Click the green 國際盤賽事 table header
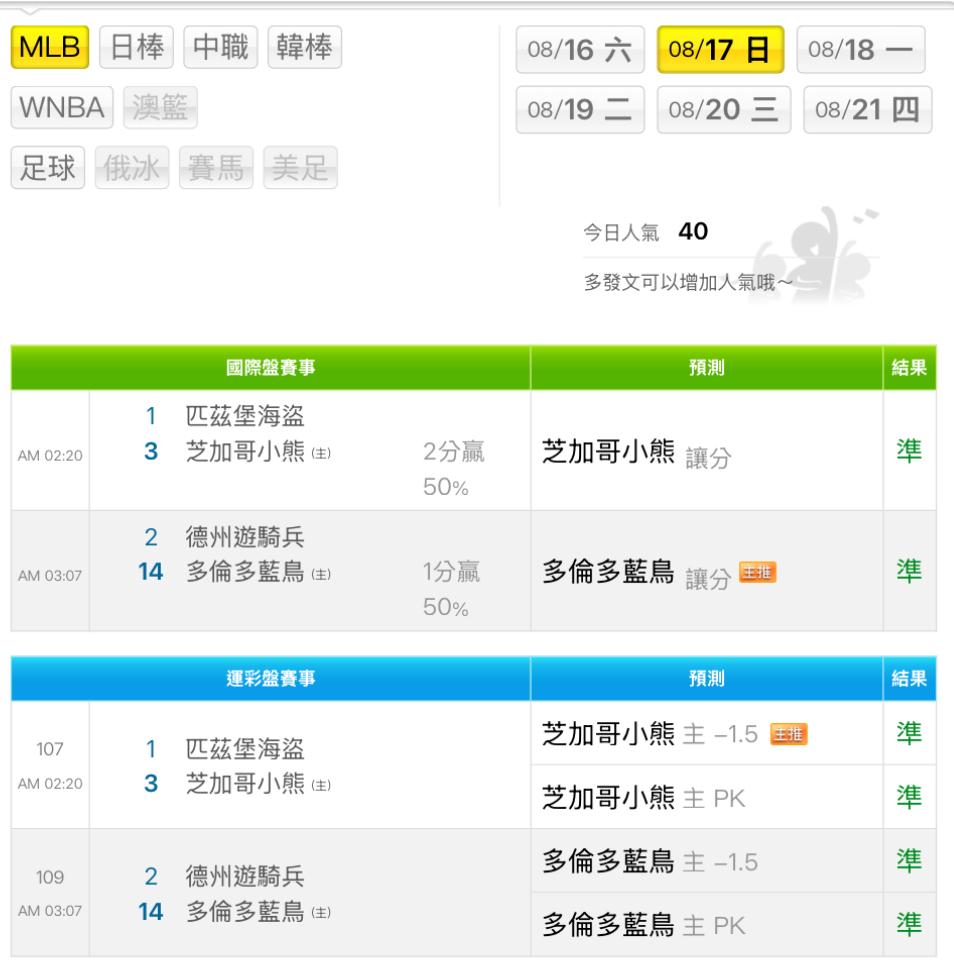954x976 pixels. (x=271, y=368)
